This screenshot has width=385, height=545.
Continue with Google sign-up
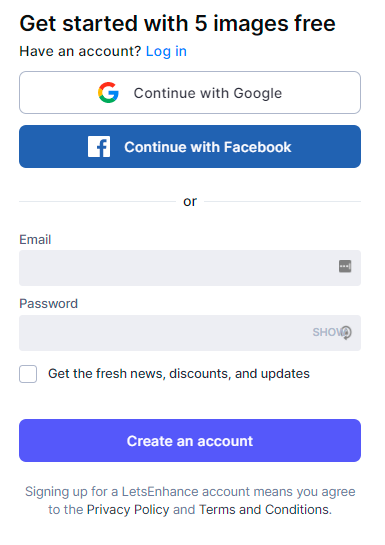[190, 93]
